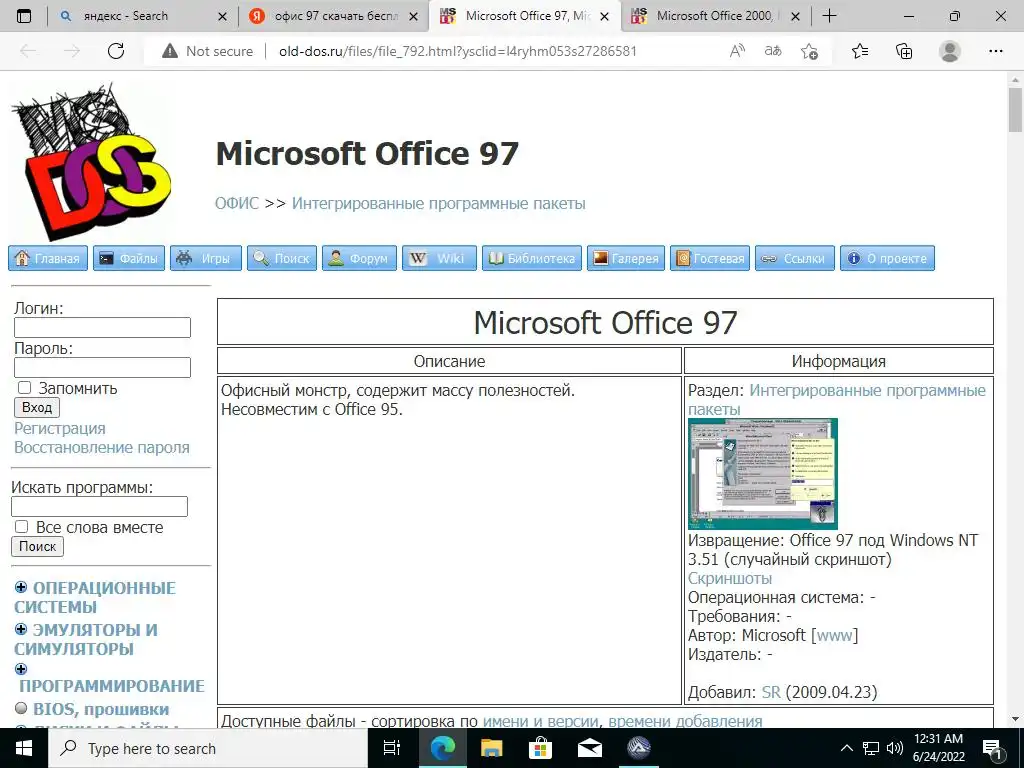Image resolution: width=1024 pixels, height=768 pixels.
Task: Show hidden tray icons chevron
Action: (846, 748)
